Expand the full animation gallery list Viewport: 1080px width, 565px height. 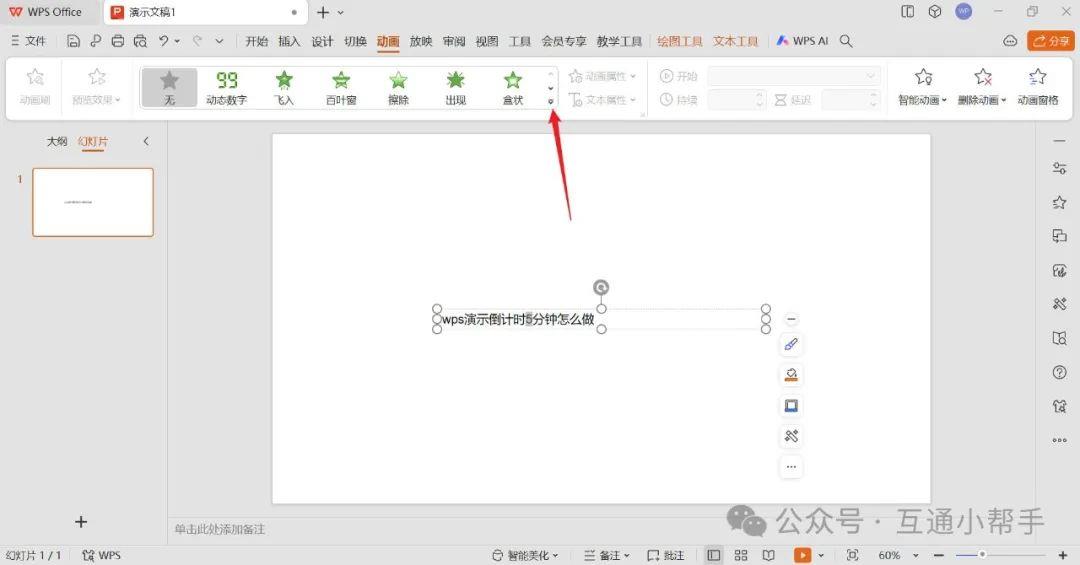(550, 102)
